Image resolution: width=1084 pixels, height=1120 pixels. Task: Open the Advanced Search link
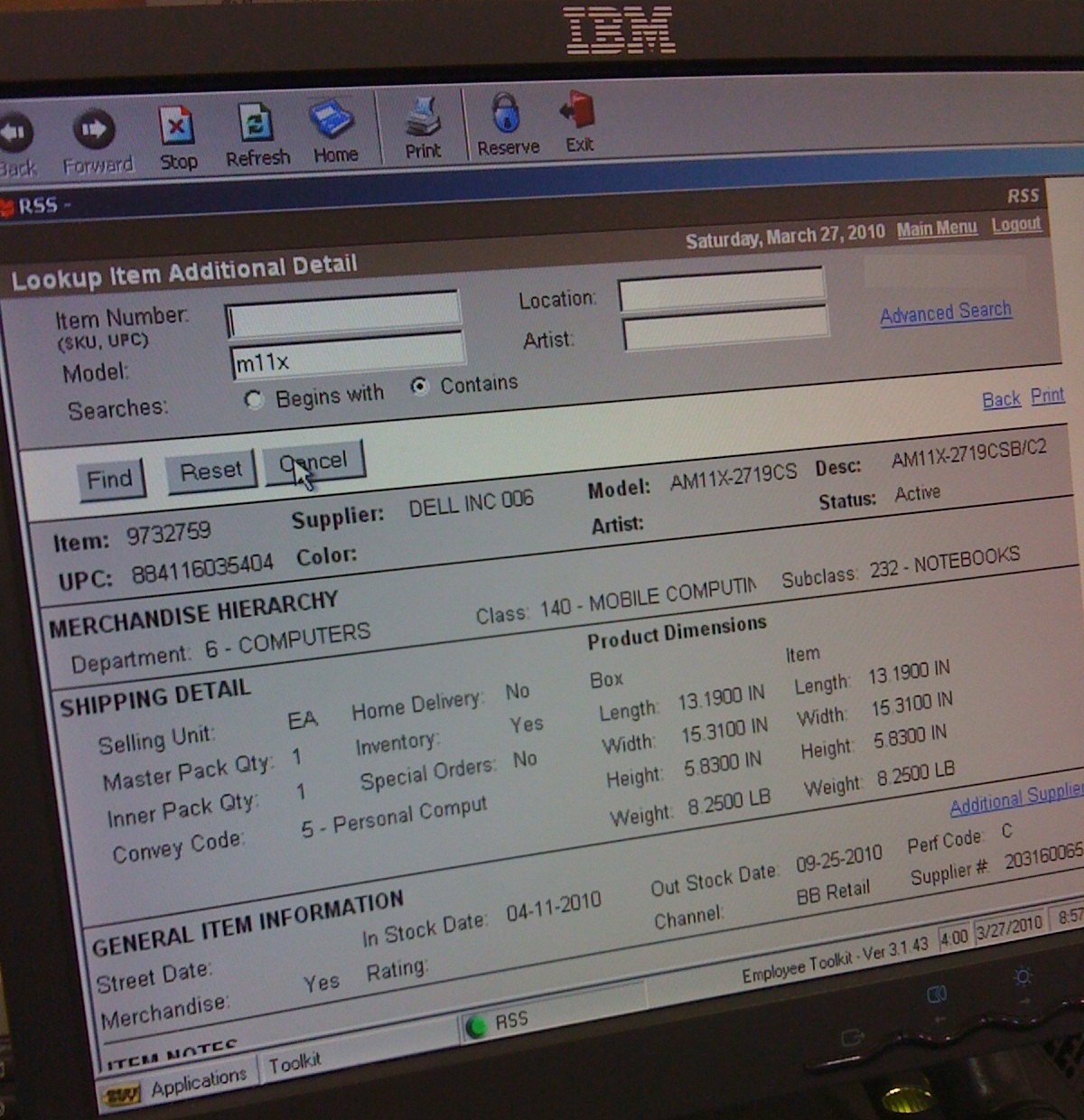[x=946, y=313]
